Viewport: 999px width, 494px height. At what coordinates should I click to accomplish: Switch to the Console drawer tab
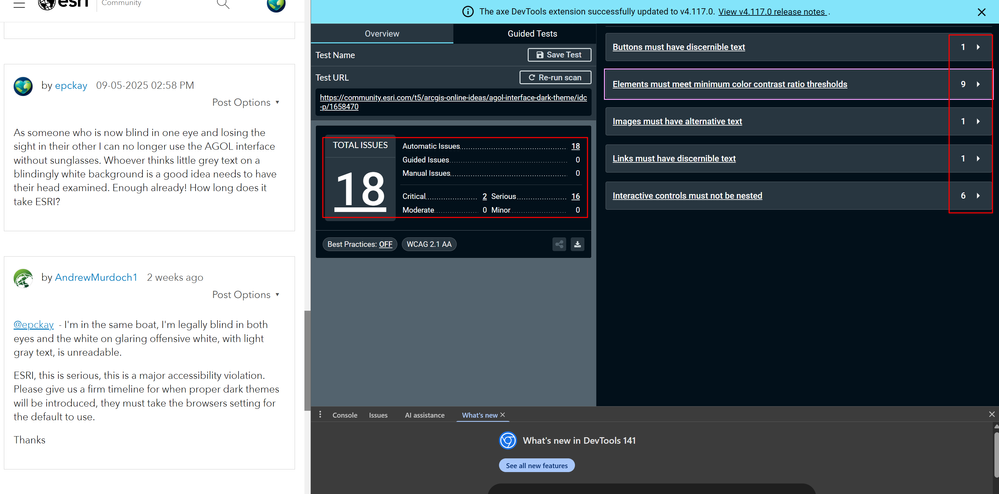click(345, 415)
